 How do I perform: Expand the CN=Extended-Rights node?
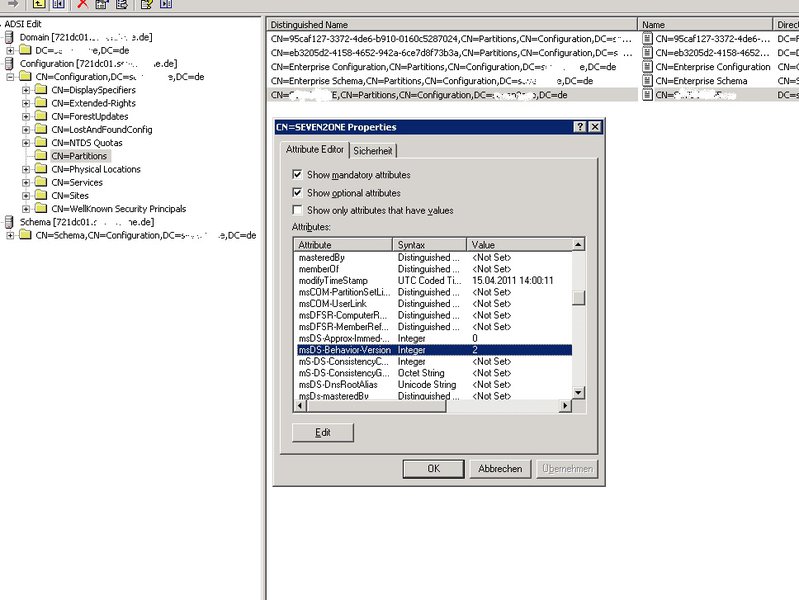pos(26,103)
